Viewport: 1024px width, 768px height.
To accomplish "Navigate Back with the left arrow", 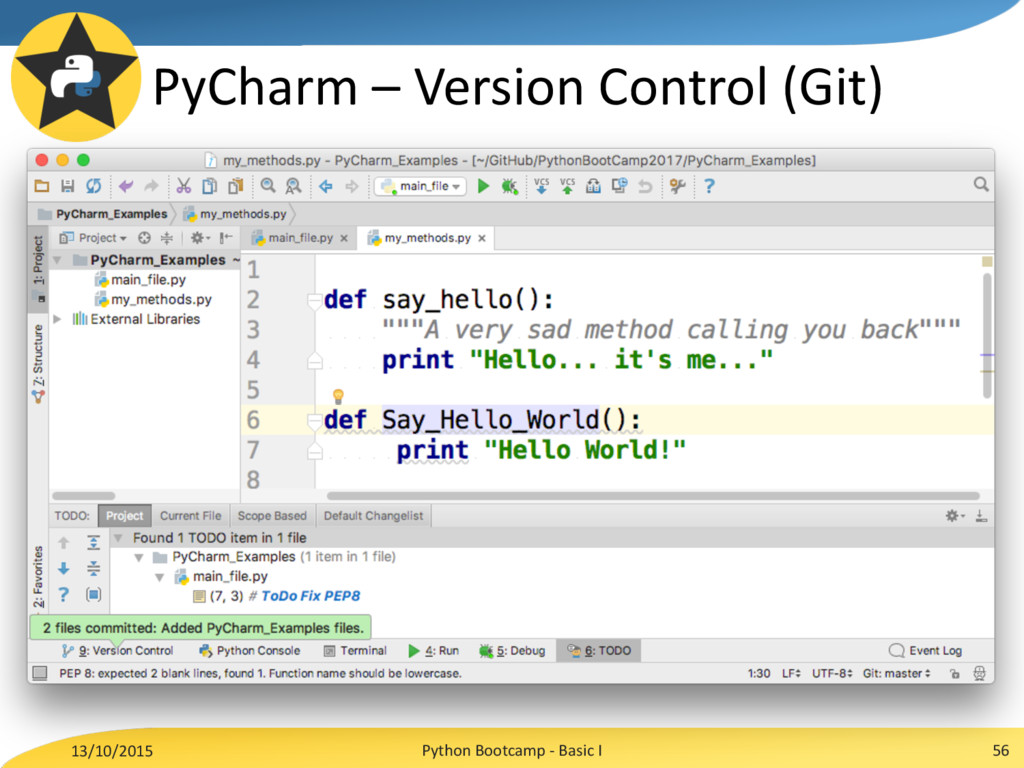I will tap(325, 186).
